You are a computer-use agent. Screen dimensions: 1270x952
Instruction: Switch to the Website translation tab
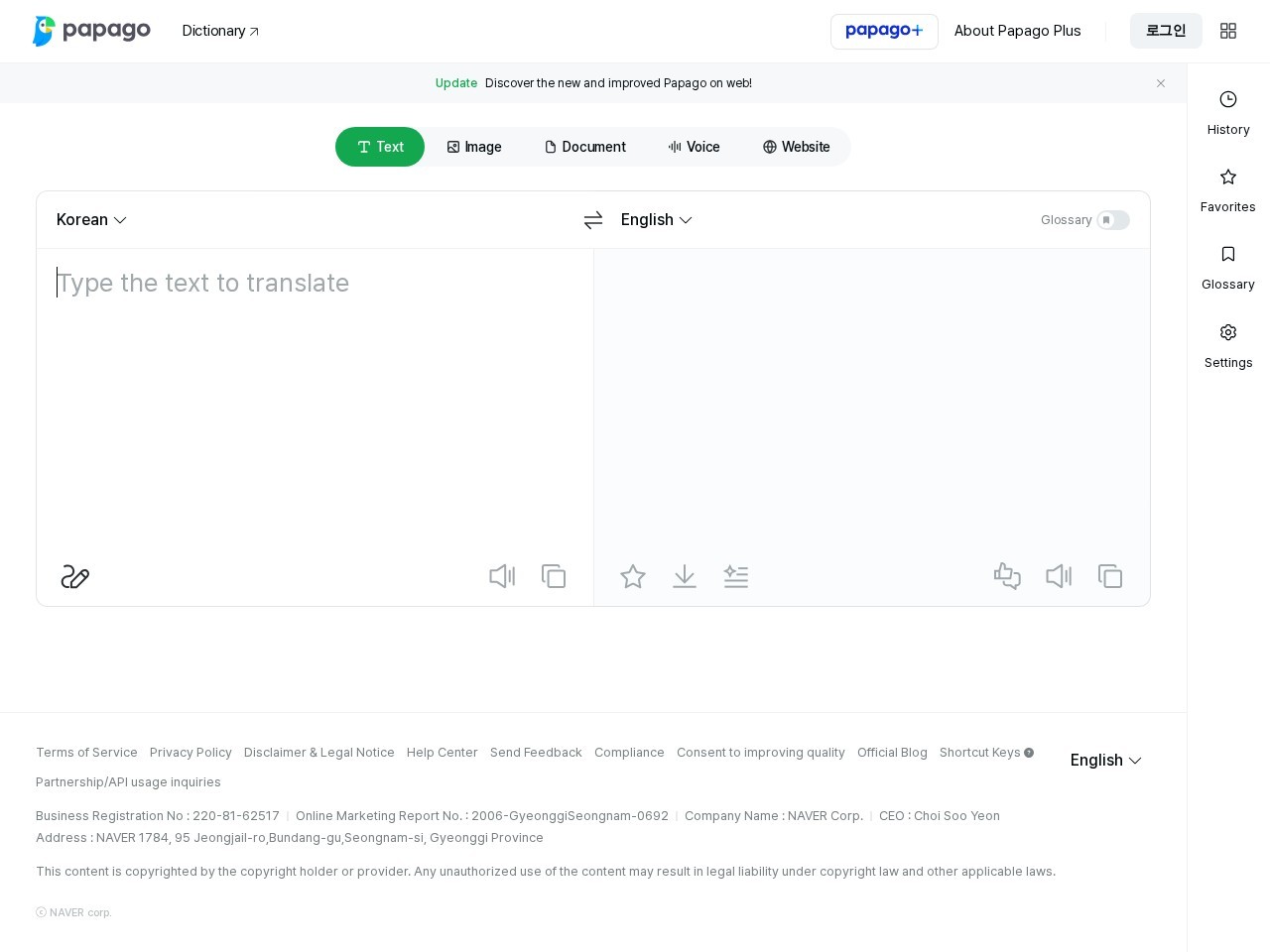tap(797, 147)
